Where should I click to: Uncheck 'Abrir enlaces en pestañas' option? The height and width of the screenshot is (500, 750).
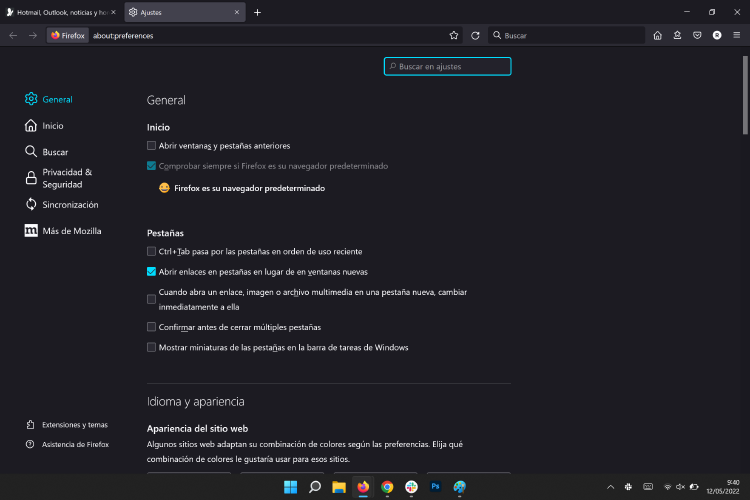click(151, 271)
